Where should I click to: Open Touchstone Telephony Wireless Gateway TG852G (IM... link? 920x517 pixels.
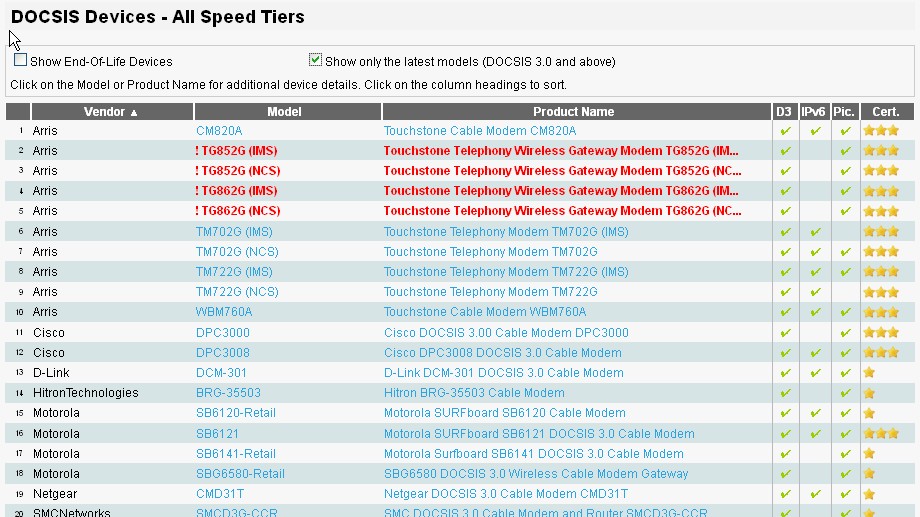coord(561,151)
